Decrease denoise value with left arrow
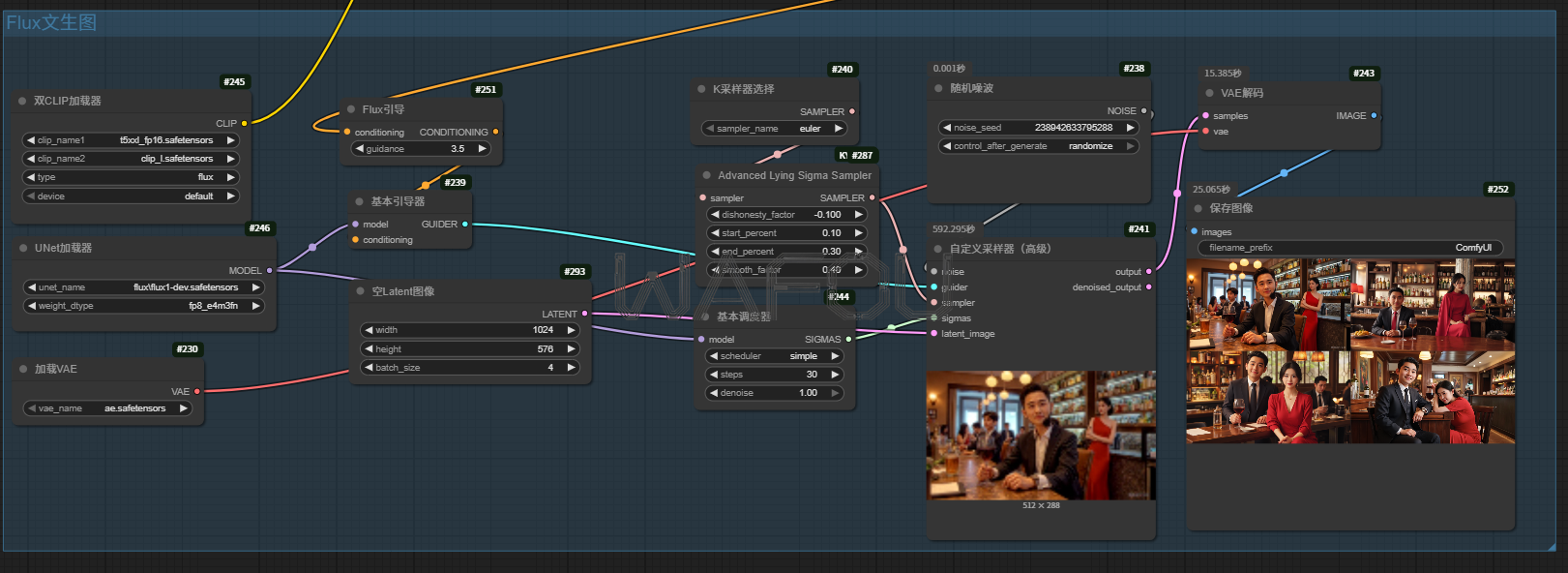This screenshot has height=573, width=1568. click(714, 393)
